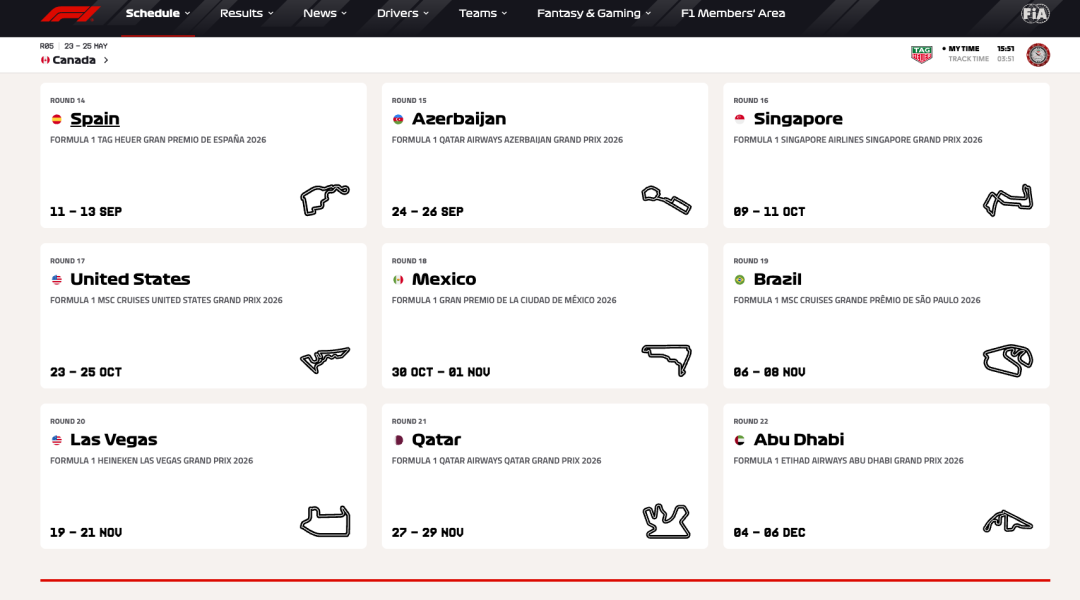The image size is (1080, 600).
Task: Click the Azerbaijan circuit outline
Action: click(666, 200)
